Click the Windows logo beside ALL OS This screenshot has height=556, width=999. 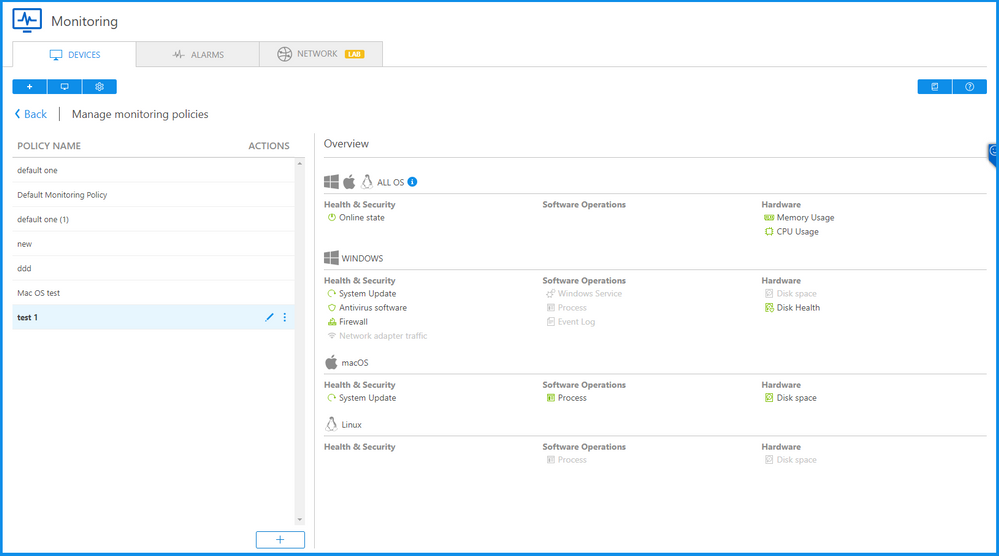[x=331, y=182]
